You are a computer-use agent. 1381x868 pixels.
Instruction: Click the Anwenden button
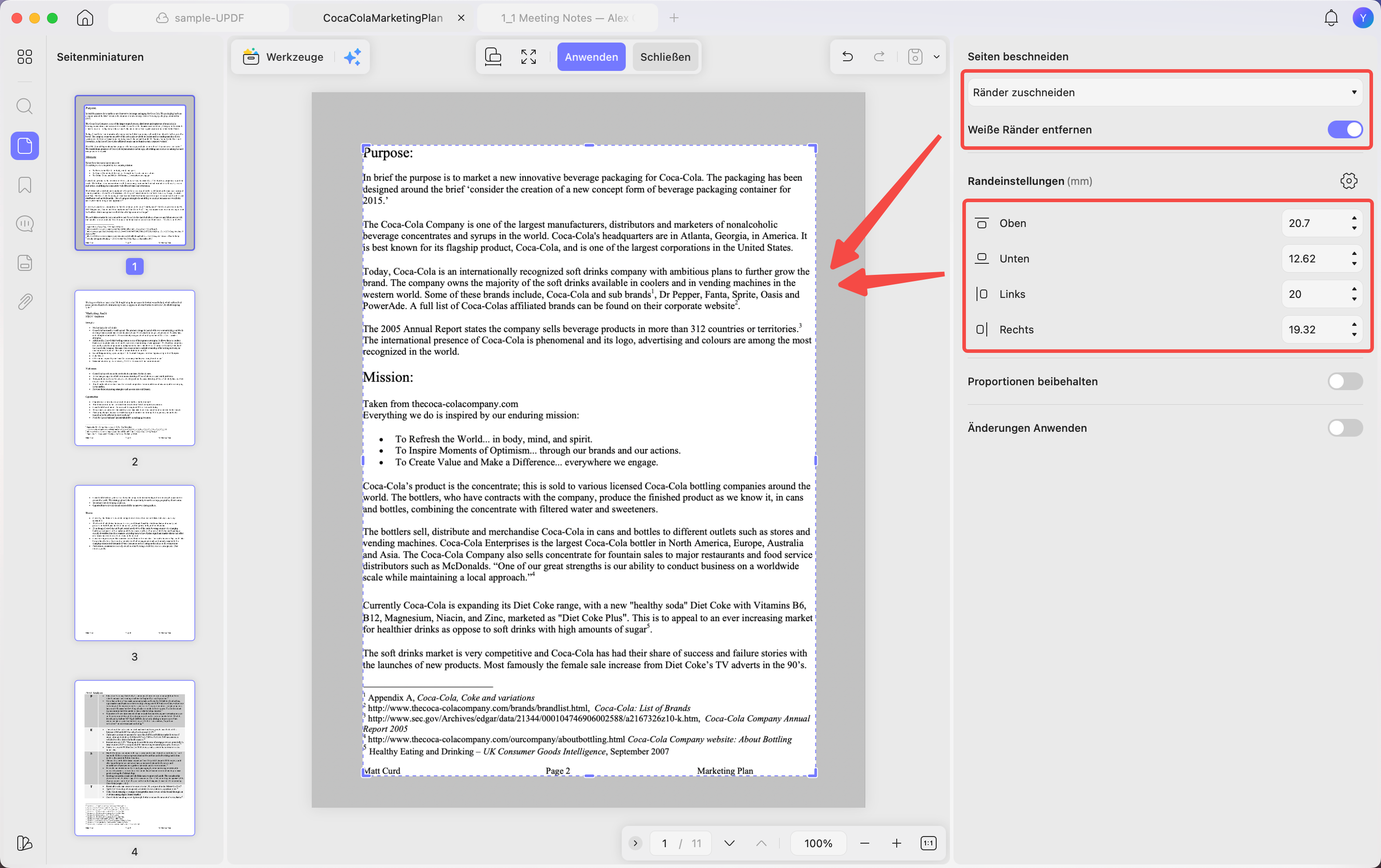point(591,57)
